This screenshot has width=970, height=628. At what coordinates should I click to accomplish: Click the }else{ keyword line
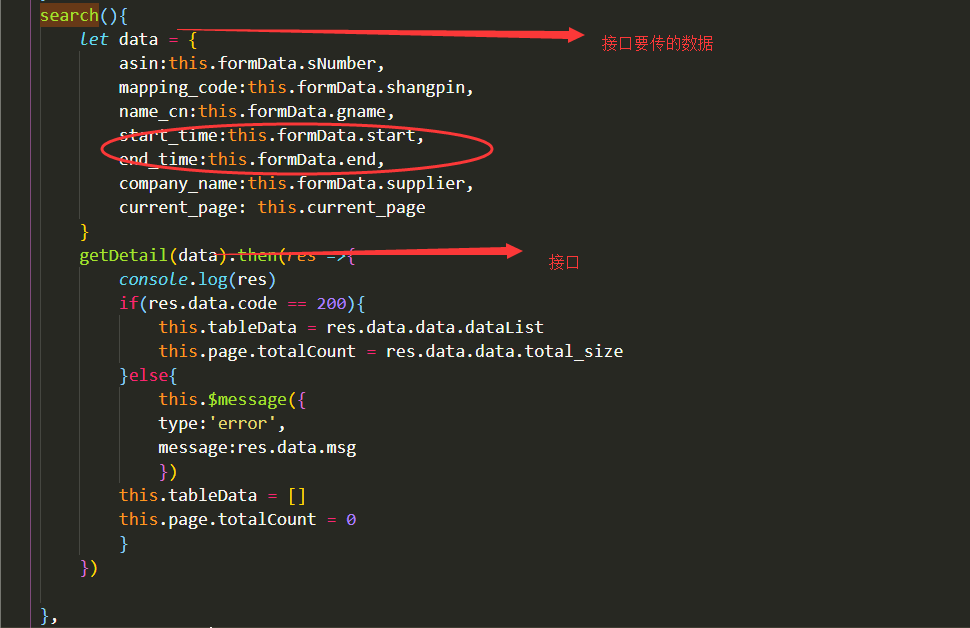[148, 376]
